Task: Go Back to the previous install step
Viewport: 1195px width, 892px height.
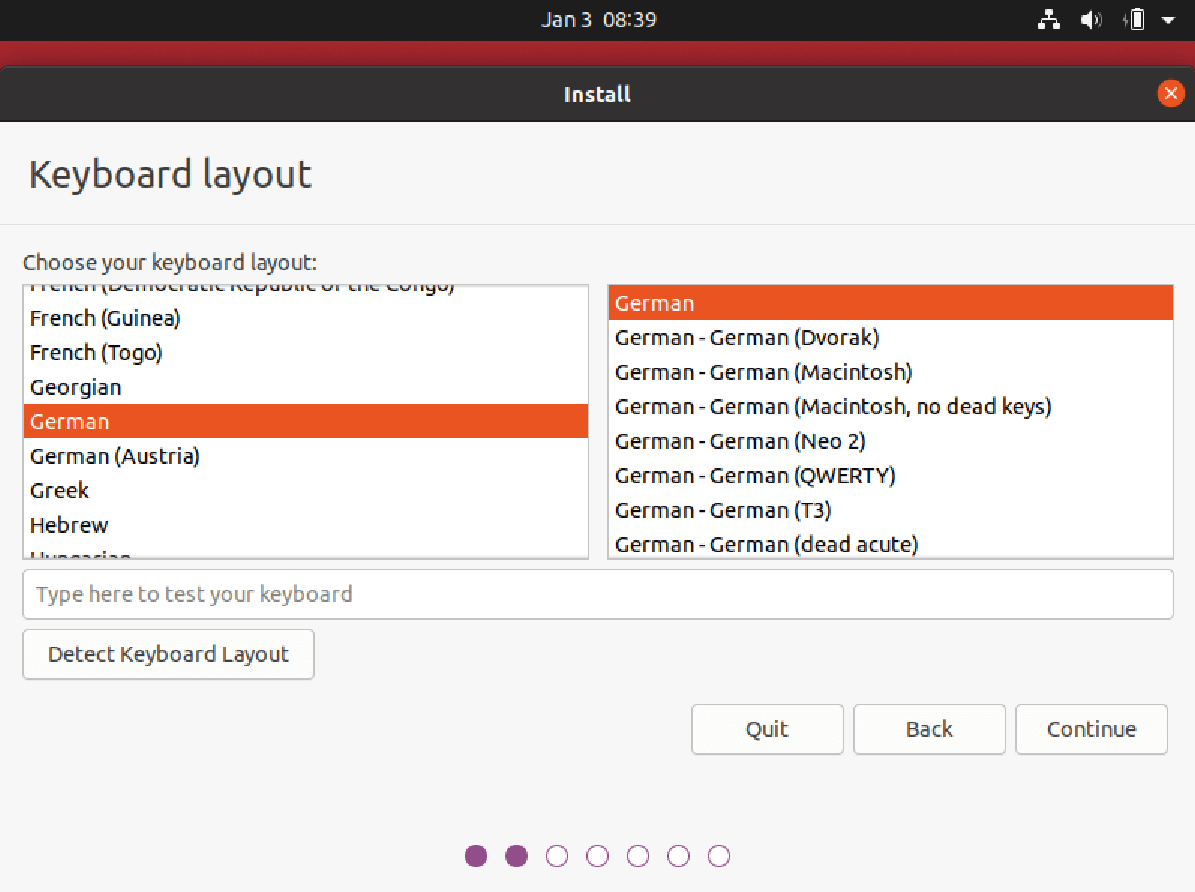Action: coord(929,729)
